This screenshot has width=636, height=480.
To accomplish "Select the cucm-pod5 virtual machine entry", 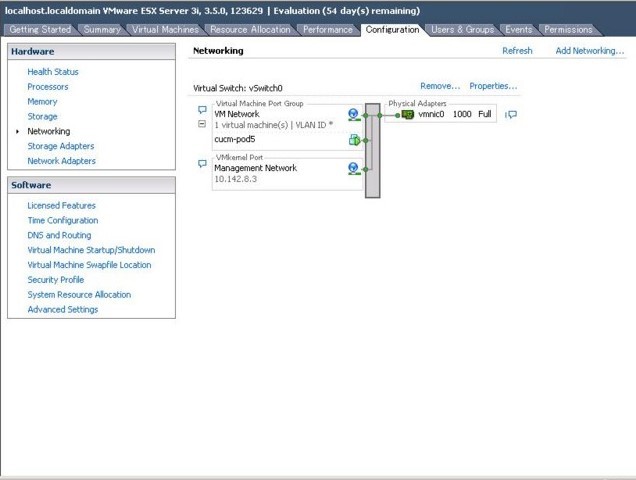I will tap(235, 139).
